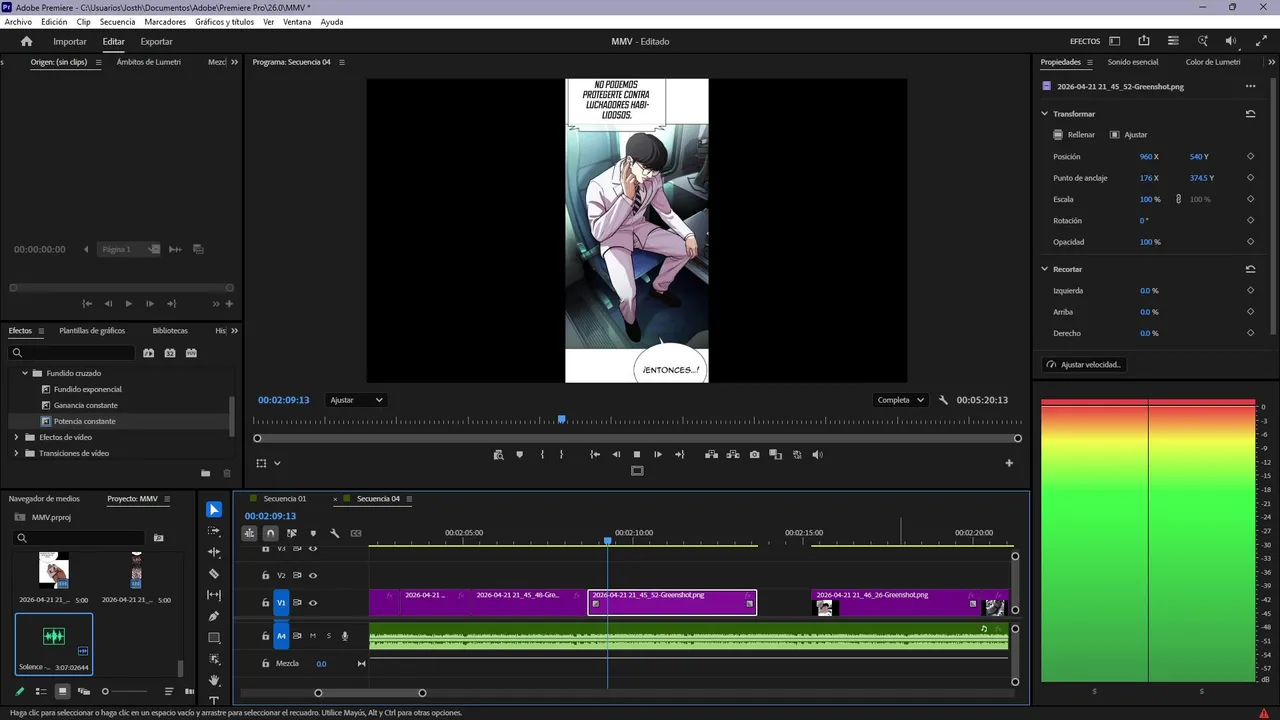
Task: Click Mark In bracket button
Action: 542,455
